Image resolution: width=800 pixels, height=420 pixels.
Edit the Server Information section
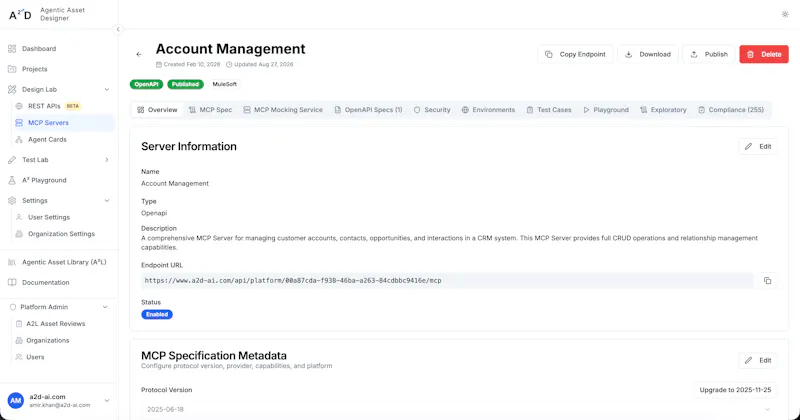(x=758, y=146)
